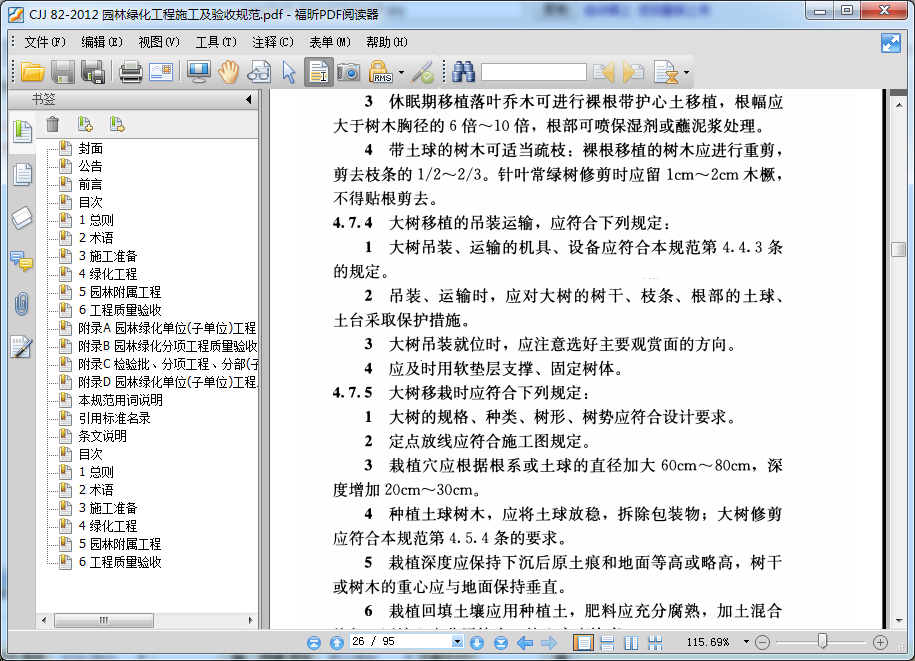This screenshot has height=661, width=915.
Task: Open the 编辑(E) menu
Action: (x=102, y=42)
